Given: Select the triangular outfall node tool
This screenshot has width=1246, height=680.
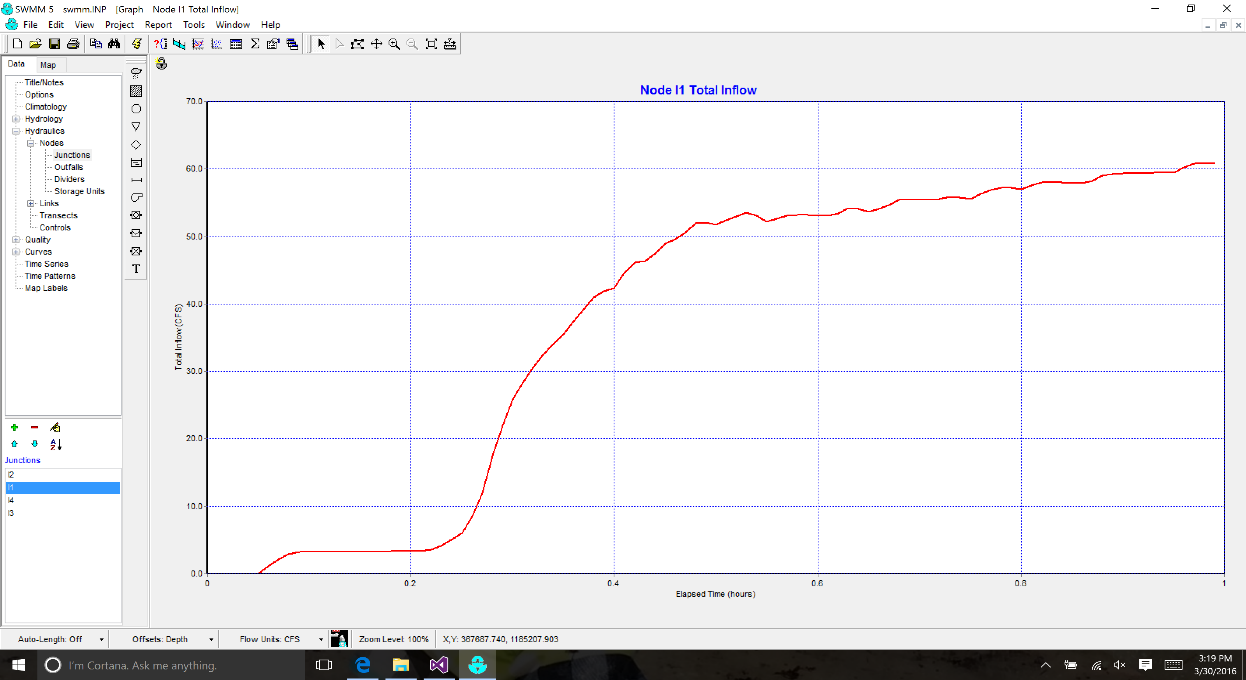Looking at the screenshot, I should 136,126.
